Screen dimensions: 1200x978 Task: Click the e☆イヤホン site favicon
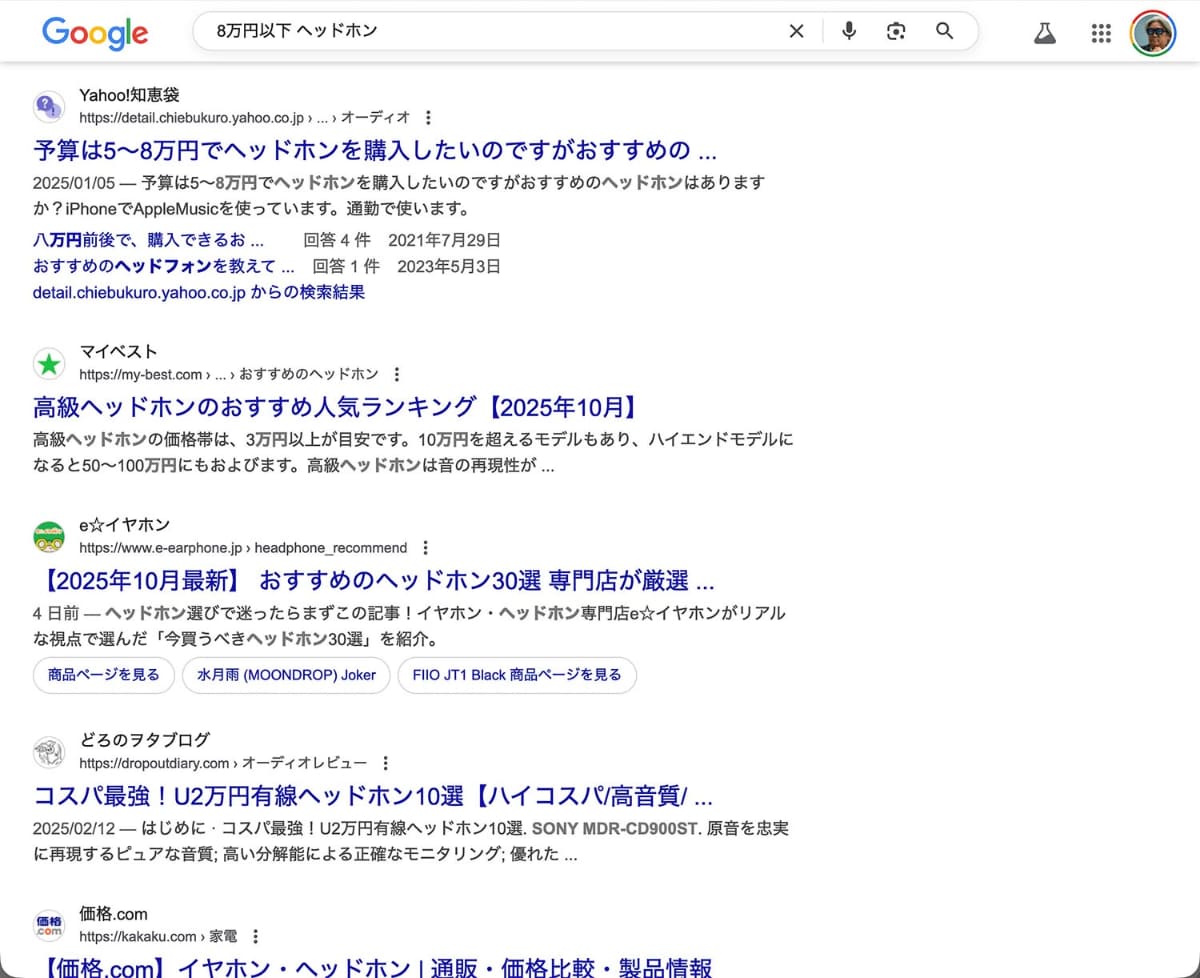coord(49,536)
